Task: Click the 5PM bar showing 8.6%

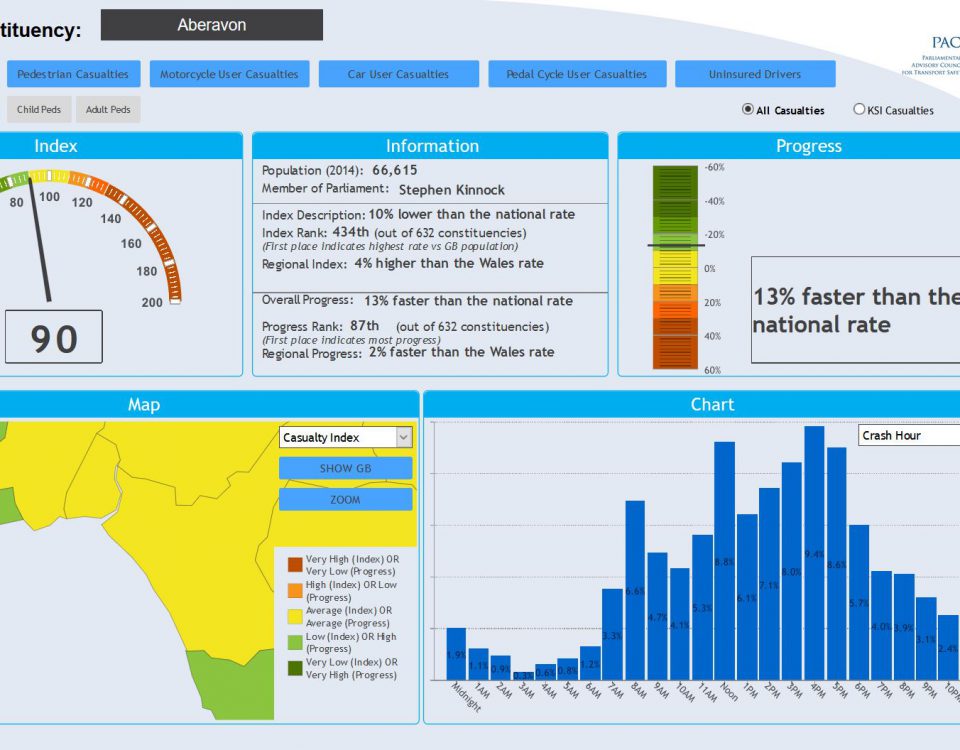Action: pyautogui.click(x=837, y=563)
